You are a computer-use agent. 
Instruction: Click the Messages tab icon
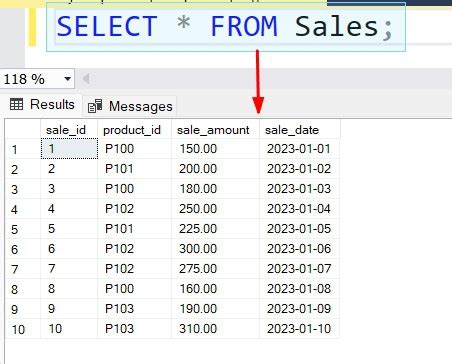point(95,106)
